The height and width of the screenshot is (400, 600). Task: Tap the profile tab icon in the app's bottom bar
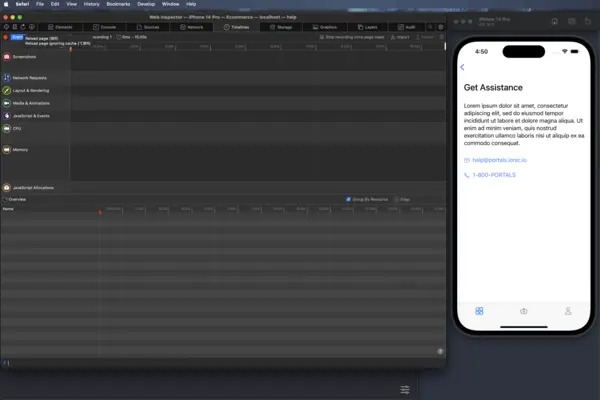(x=568, y=311)
